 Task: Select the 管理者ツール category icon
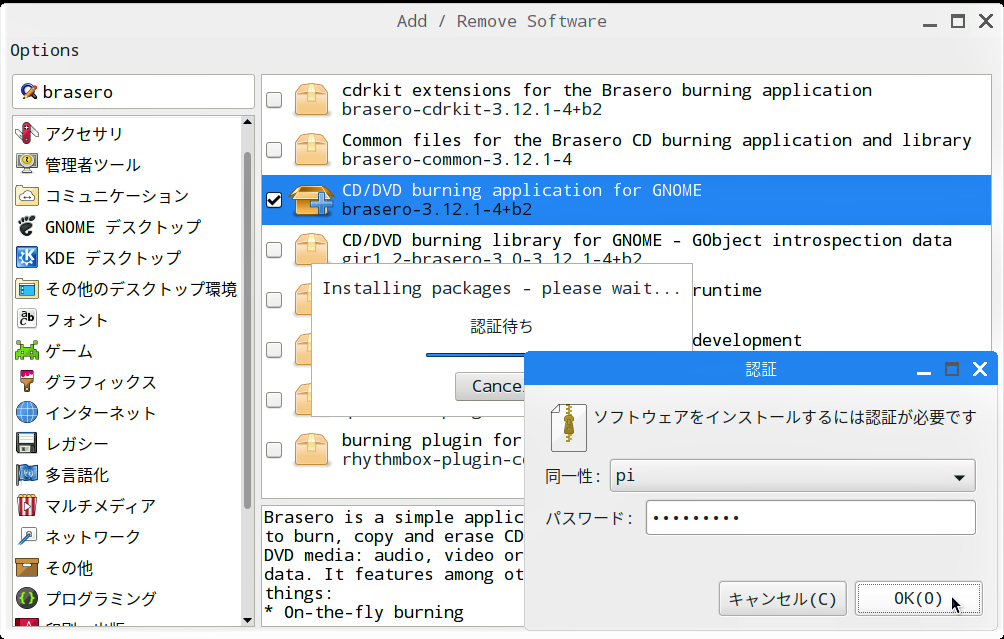click(x=27, y=164)
